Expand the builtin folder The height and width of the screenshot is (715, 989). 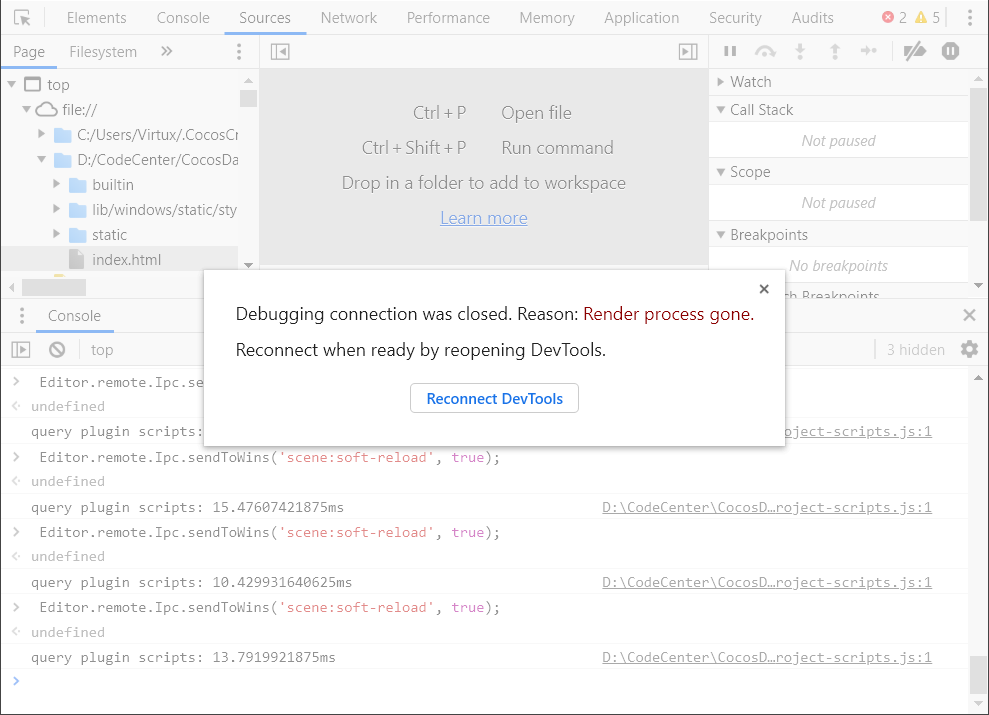pyautogui.click(x=57, y=185)
